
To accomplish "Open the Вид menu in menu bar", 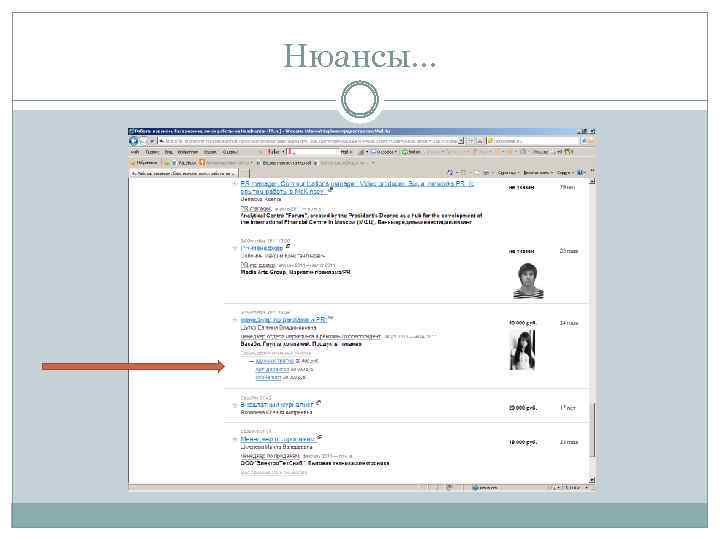I will pyautogui.click(x=169, y=152).
